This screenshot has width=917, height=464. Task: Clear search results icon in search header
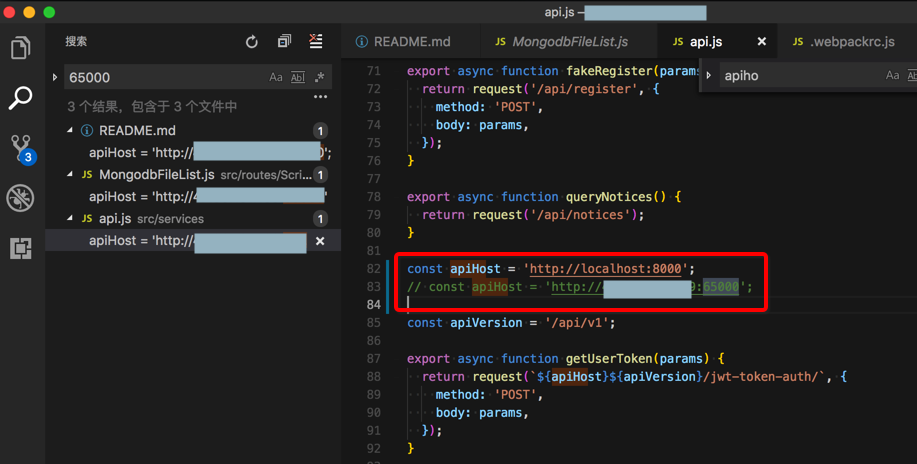pos(316,42)
